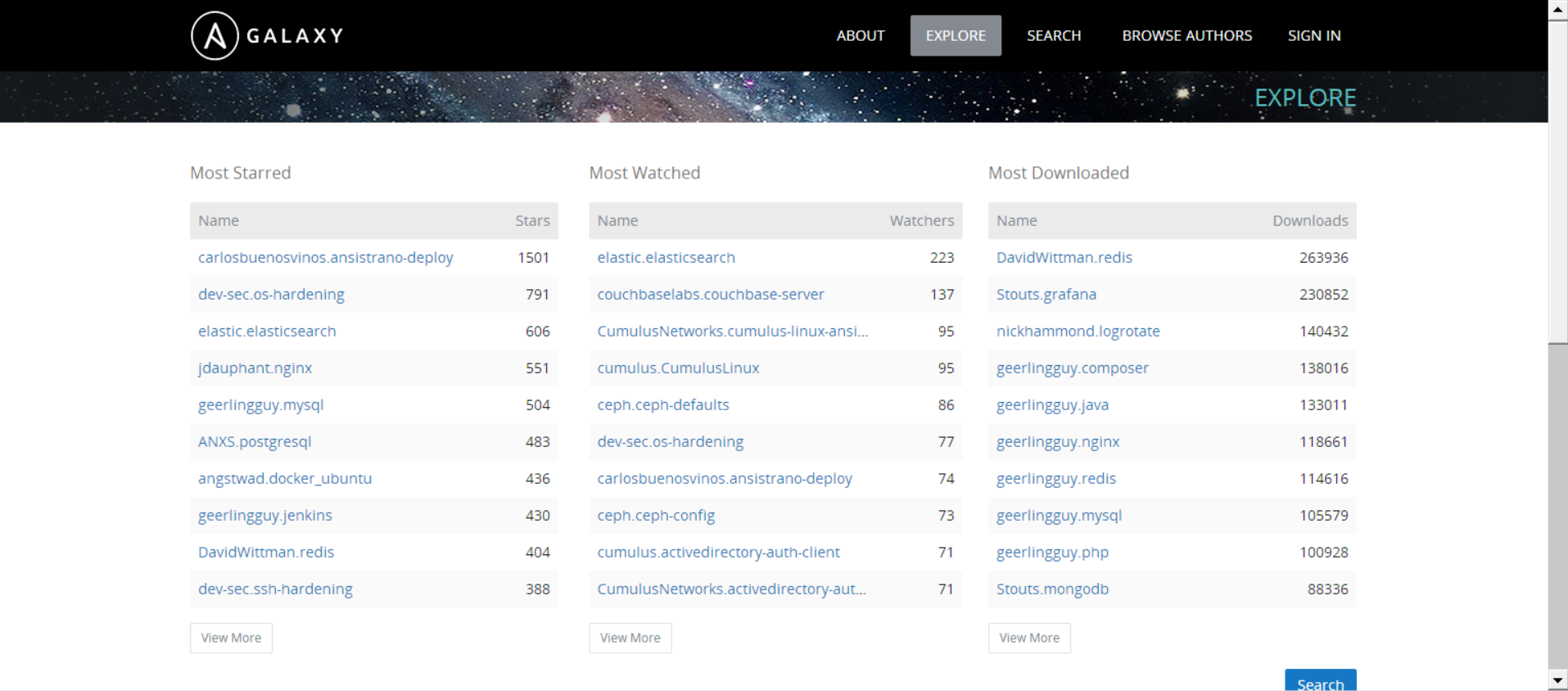Open the geerlingguy.java role
Image resolution: width=1568 pixels, height=691 pixels.
pos(1052,404)
